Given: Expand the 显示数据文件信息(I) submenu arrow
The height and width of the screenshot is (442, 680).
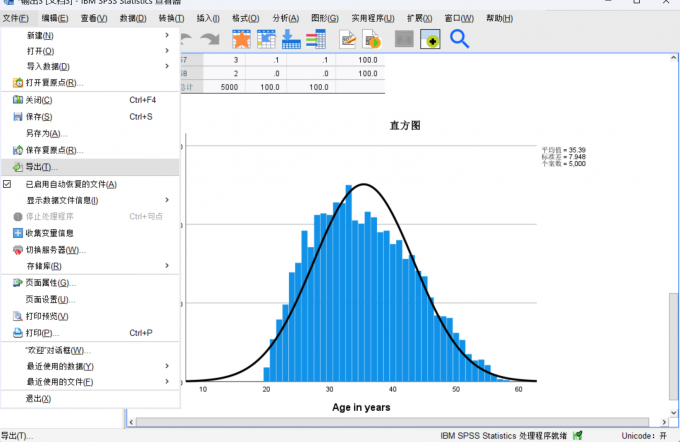Looking at the screenshot, I should click(x=167, y=200).
